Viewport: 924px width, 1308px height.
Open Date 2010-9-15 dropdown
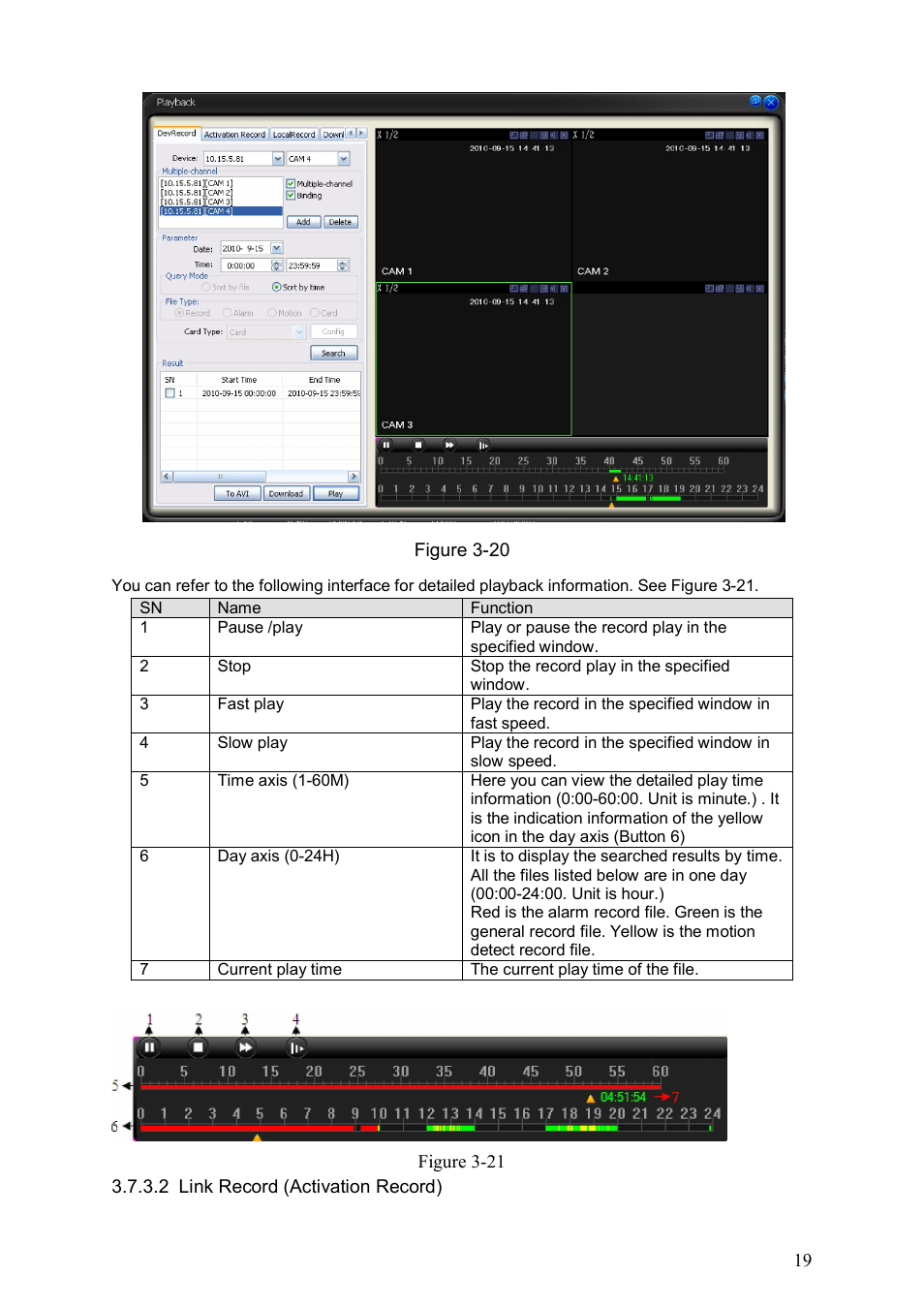(277, 248)
